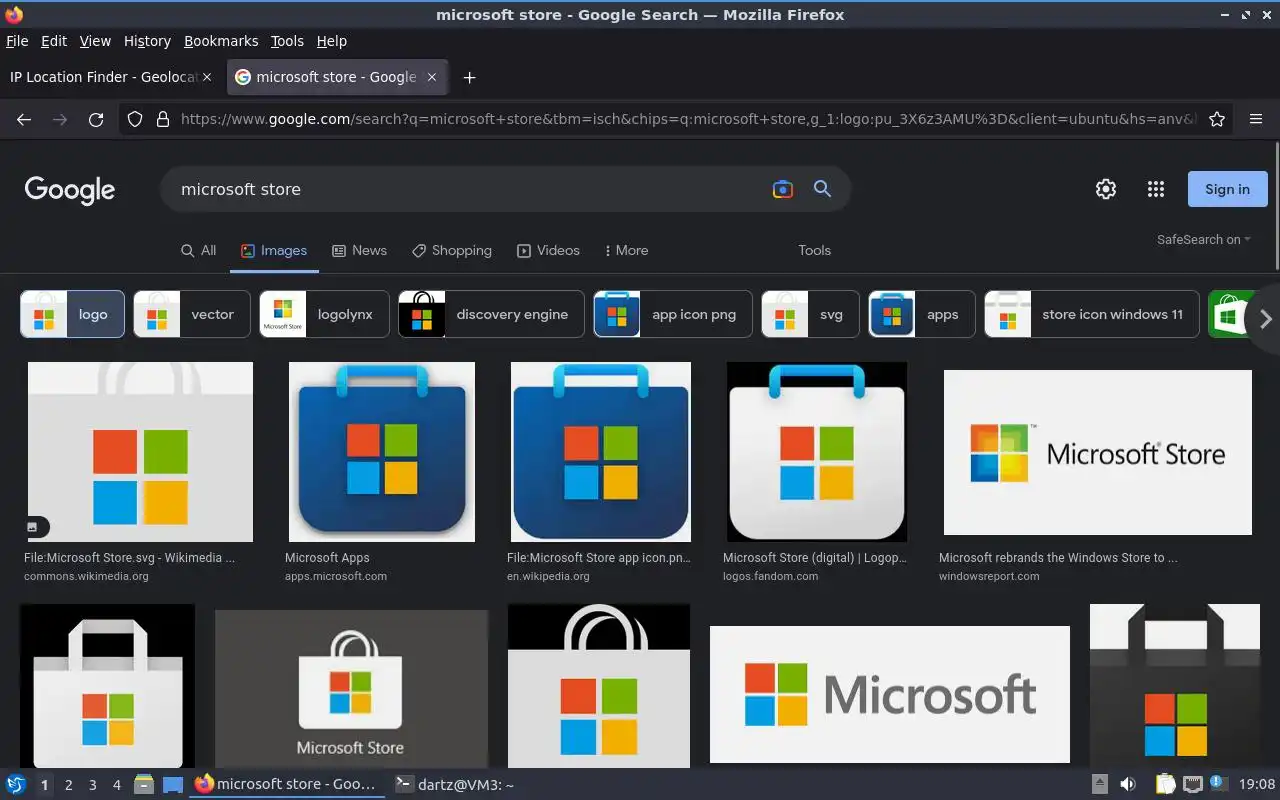Select the app icon png chip

673,314
